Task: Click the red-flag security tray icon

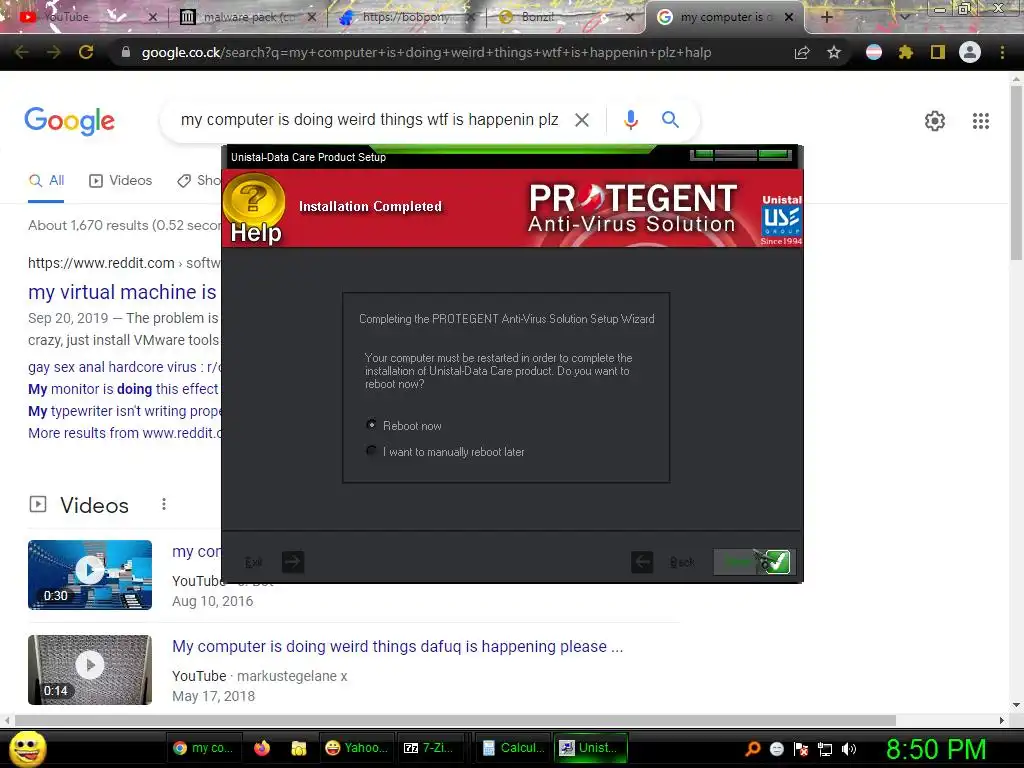Action: point(801,748)
